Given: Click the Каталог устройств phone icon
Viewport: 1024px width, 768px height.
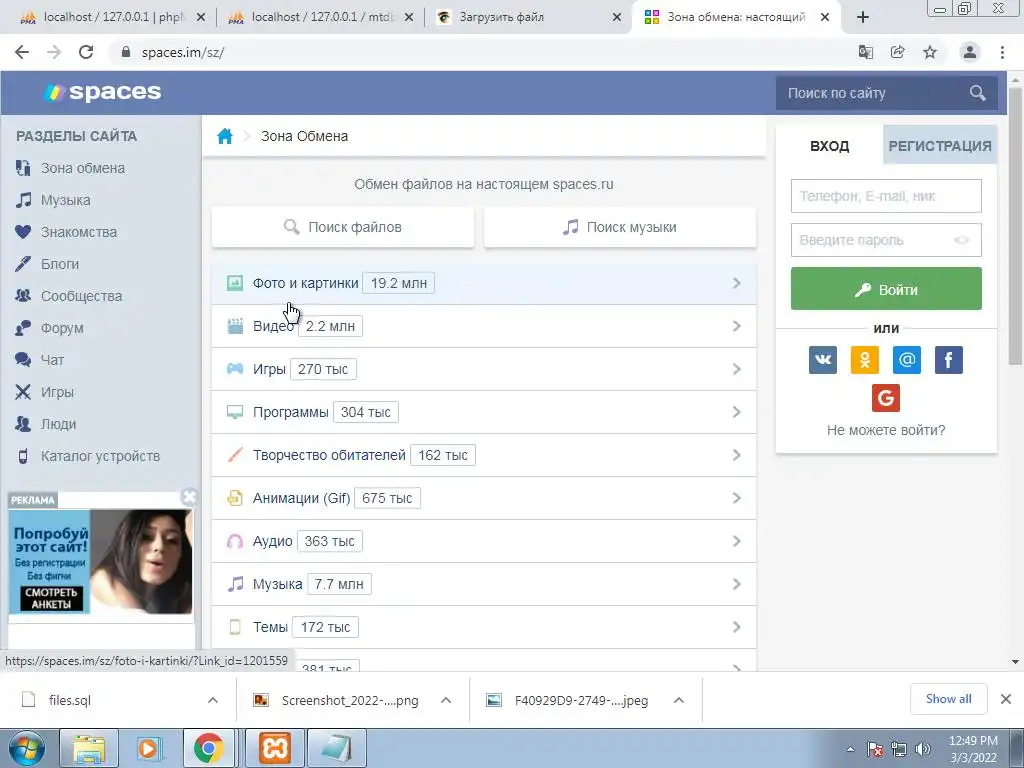Looking at the screenshot, I should coord(23,456).
